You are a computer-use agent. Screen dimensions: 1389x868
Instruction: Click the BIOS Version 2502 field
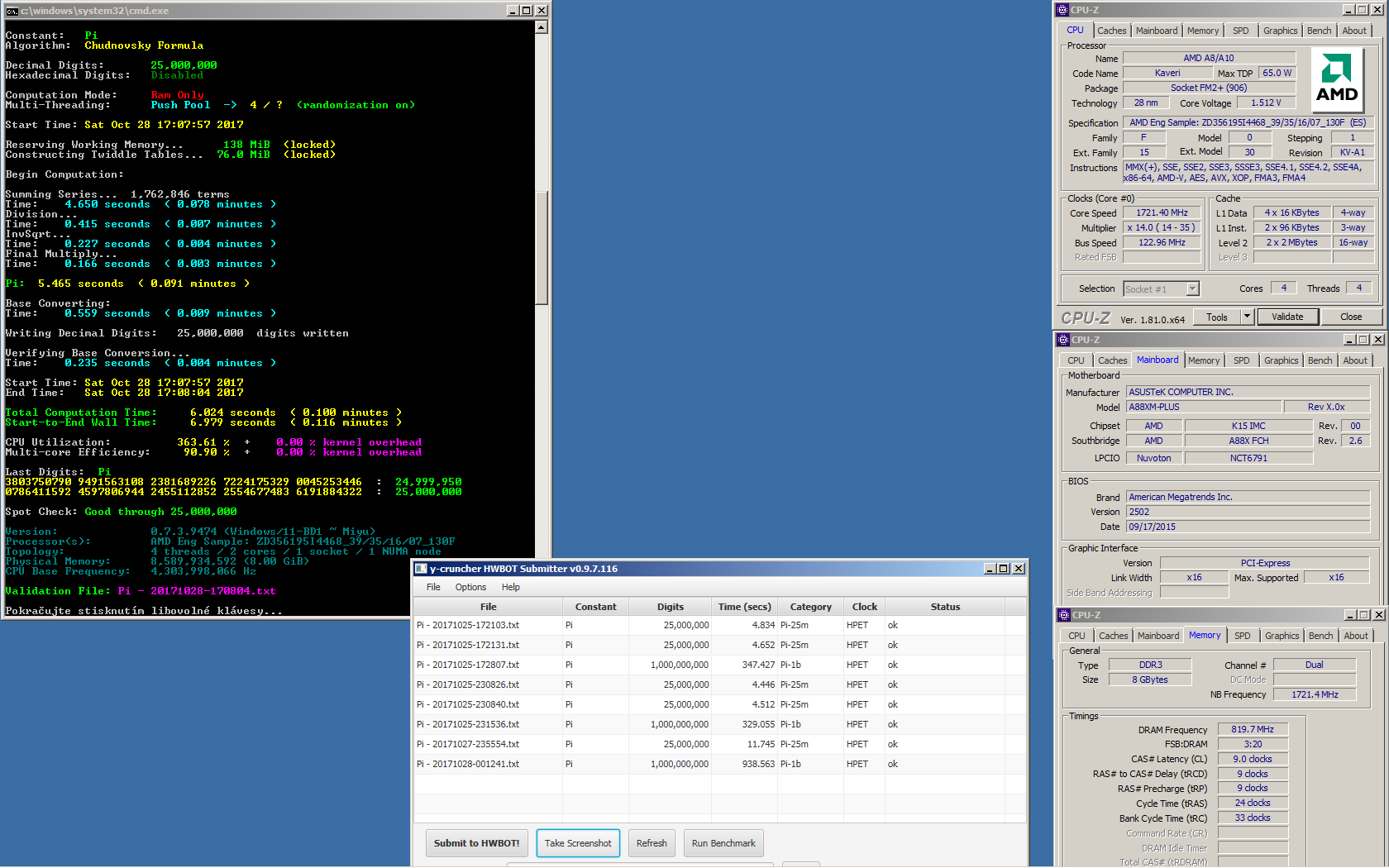click(1248, 512)
